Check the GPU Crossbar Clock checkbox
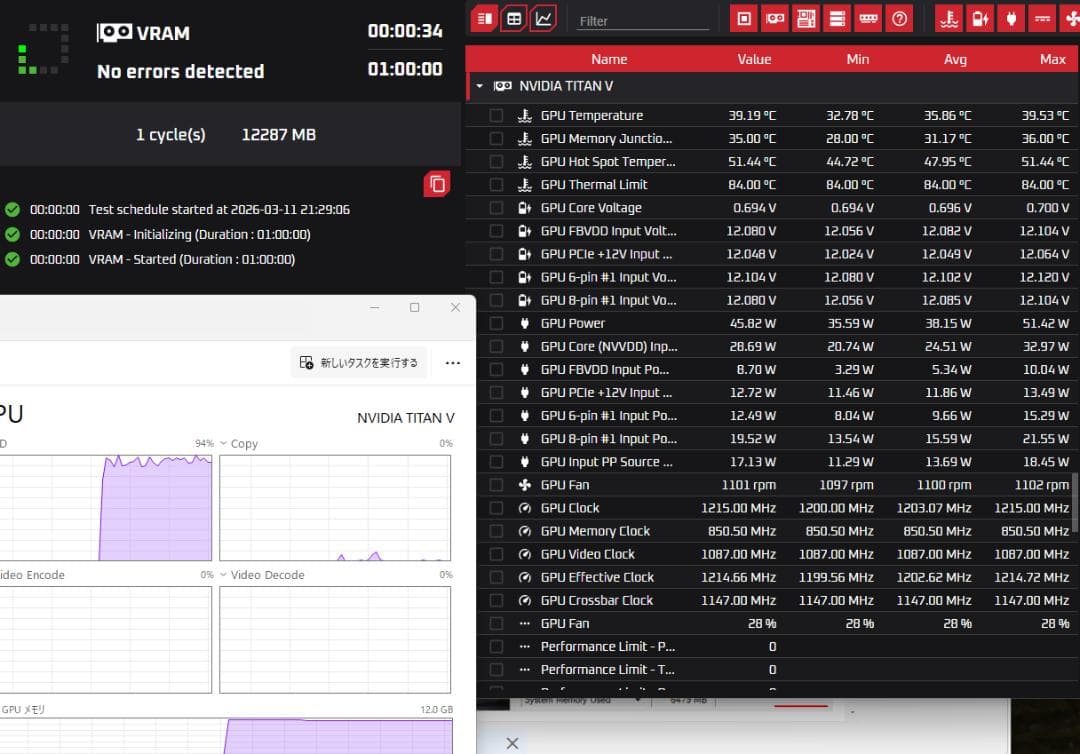1080x754 pixels. [x=496, y=600]
